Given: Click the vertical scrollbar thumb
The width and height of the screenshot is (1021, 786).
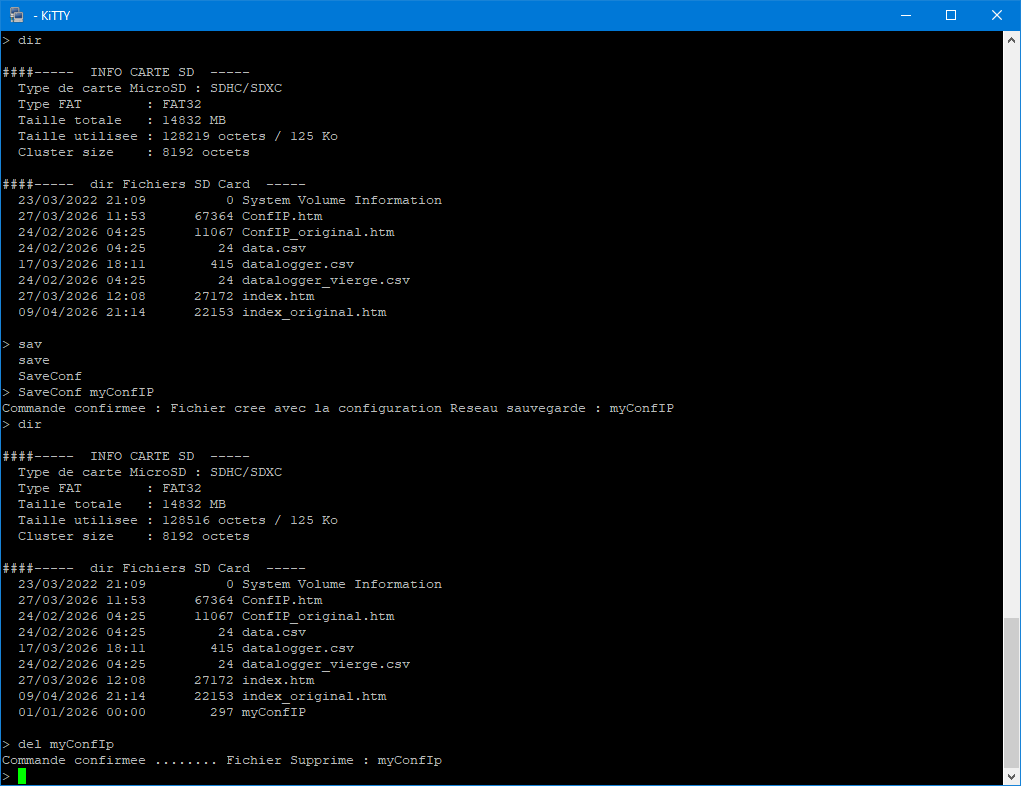Looking at the screenshot, I should point(1011,692).
